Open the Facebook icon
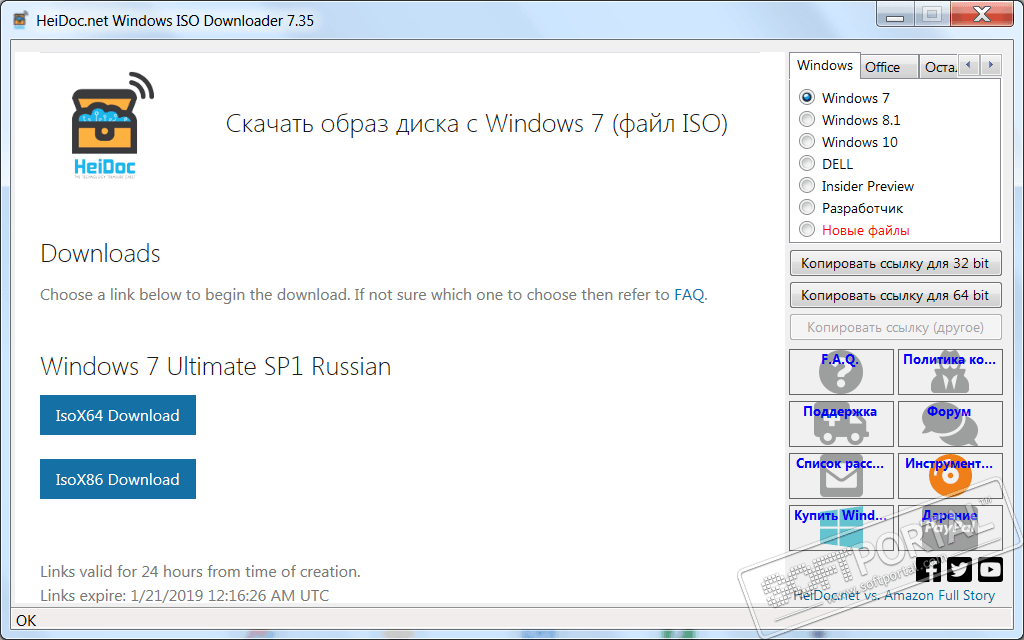The image size is (1024, 640). coord(928,569)
